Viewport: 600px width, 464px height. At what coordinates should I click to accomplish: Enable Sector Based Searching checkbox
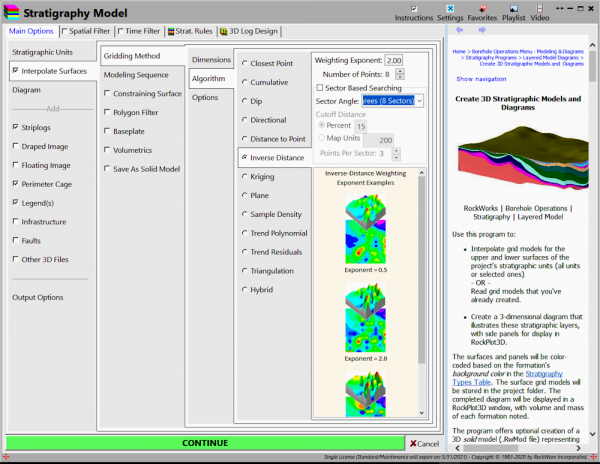click(x=320, y=88)
